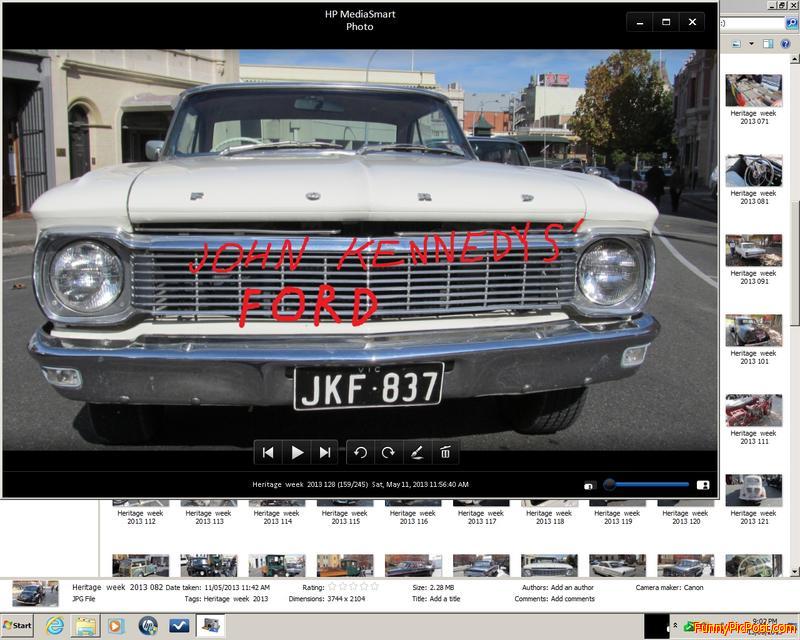Click the Change your view icon in Explorer

736,44
